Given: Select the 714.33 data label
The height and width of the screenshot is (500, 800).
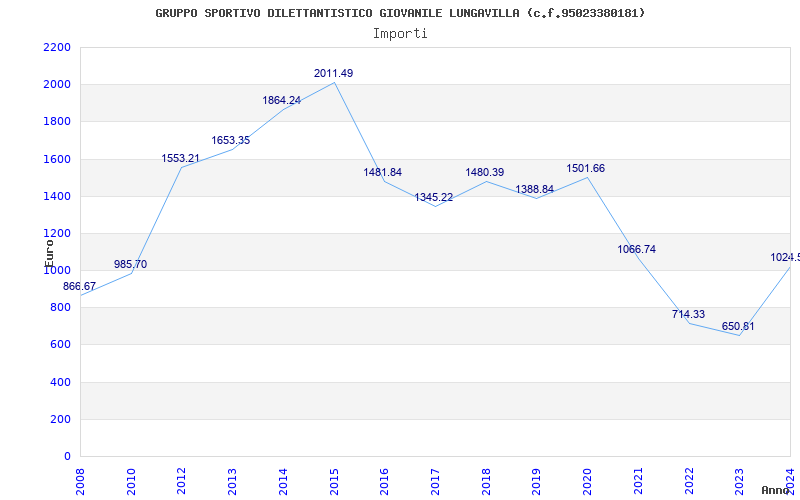Looking at the screenshot, I should (x=688, y=314).
